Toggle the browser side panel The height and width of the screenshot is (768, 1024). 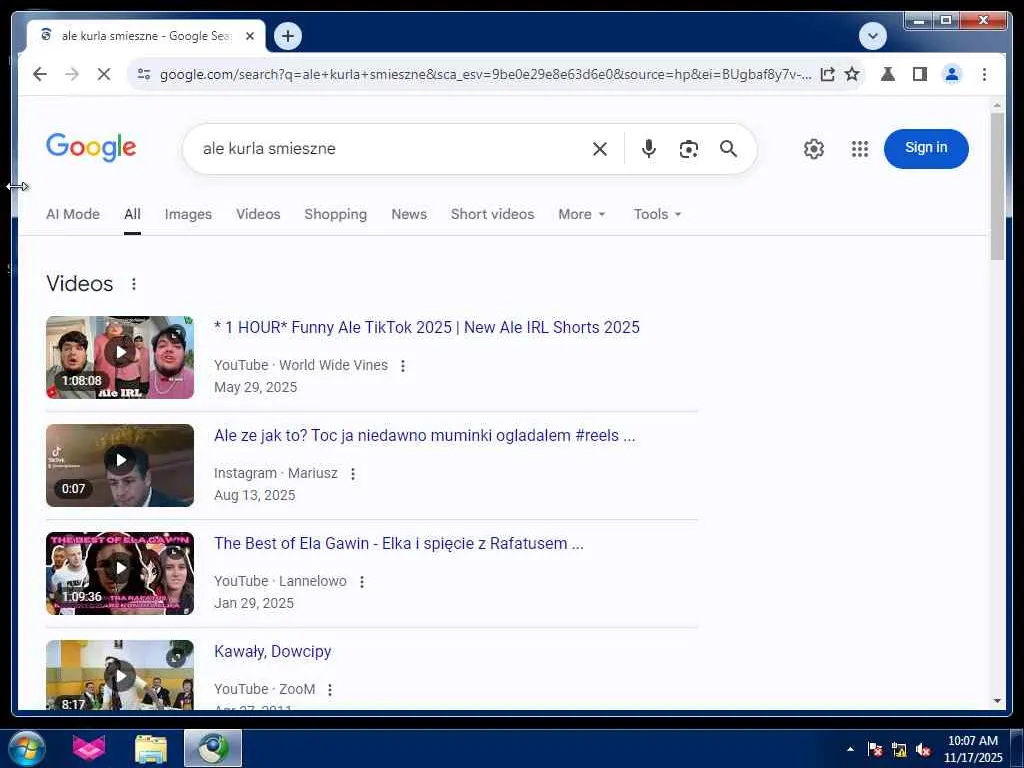coord(920,74)
